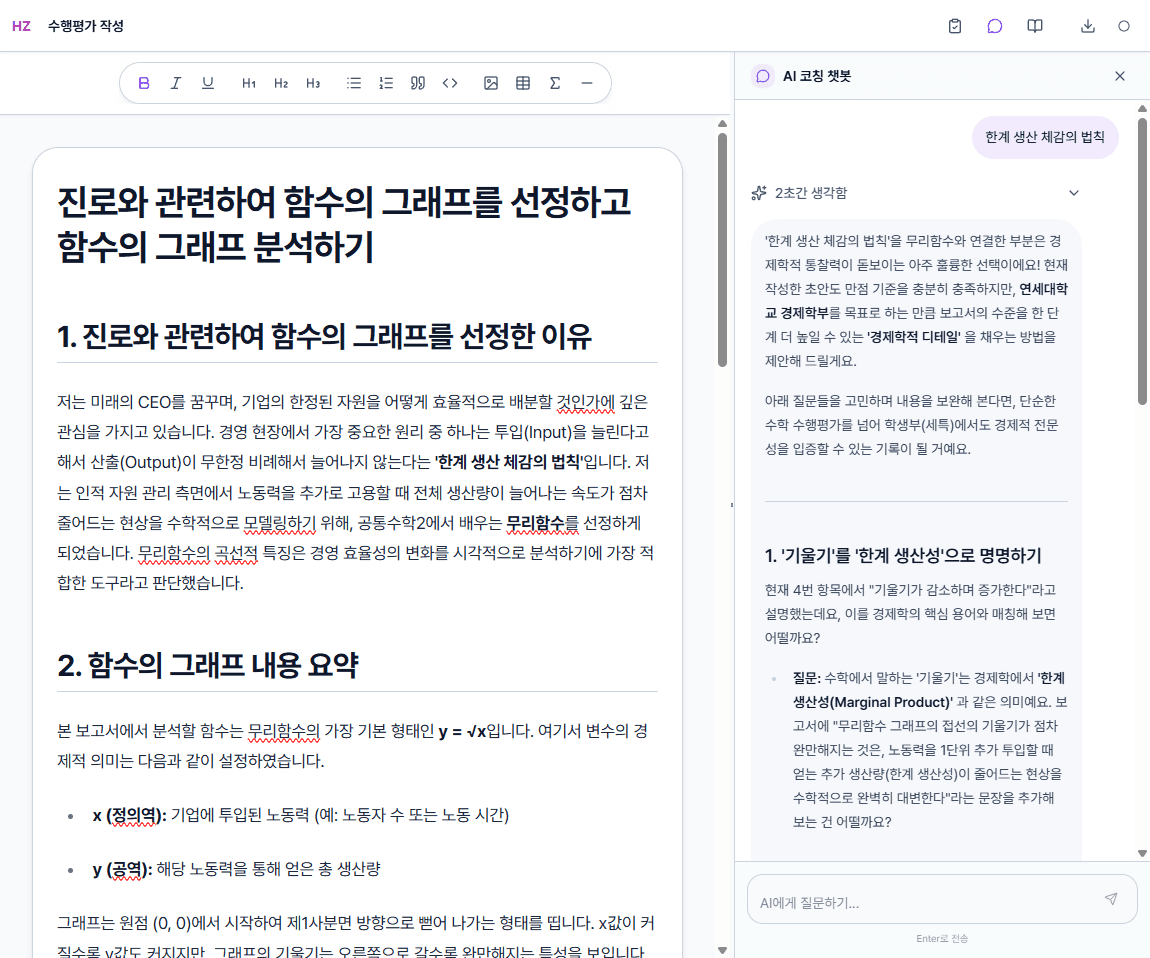This screenshot has width=1150, height=958.
Task: Open the clipboard checklist icon in header
Action: 955,26
